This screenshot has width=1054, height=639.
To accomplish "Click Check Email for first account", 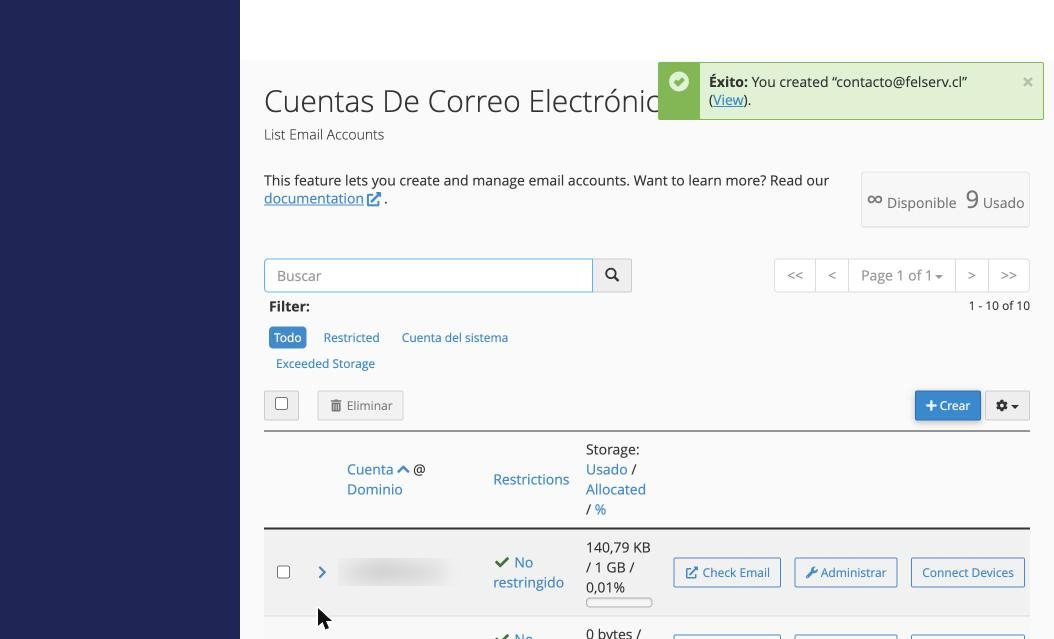I will (727, 572).
